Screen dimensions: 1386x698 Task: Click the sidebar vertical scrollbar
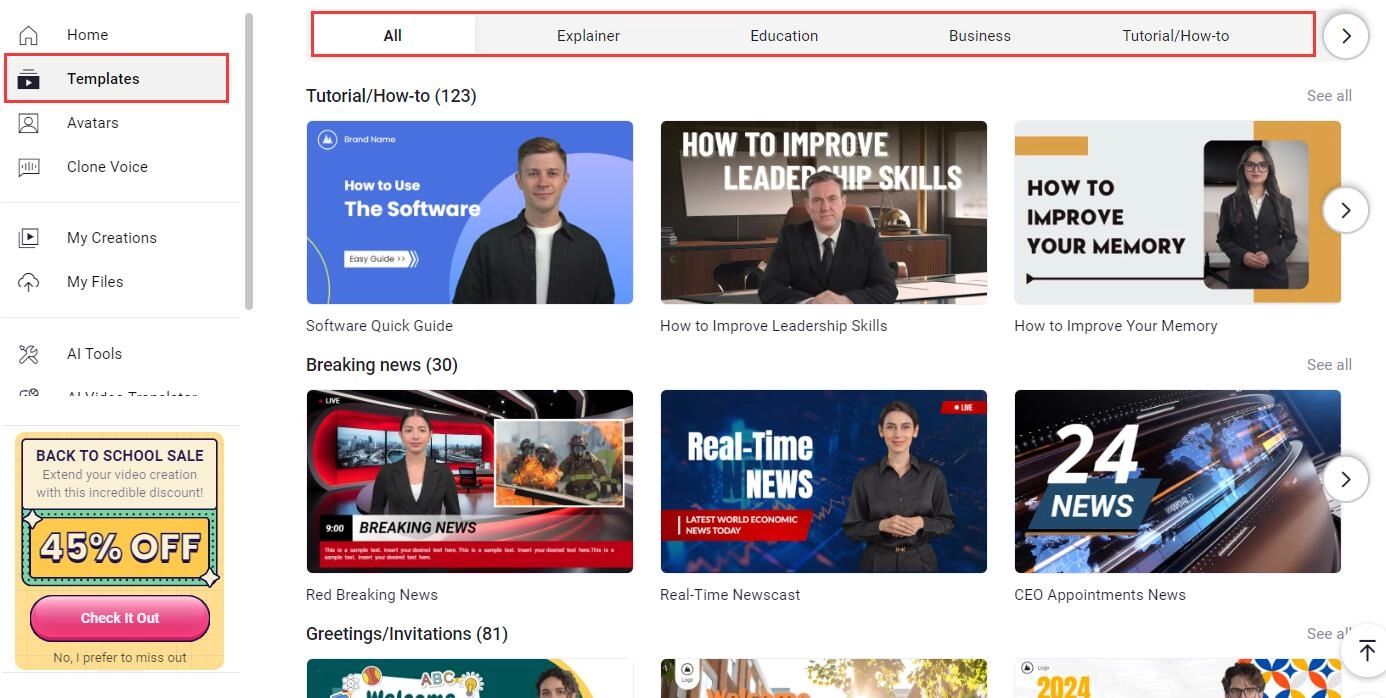click(249, 160)
